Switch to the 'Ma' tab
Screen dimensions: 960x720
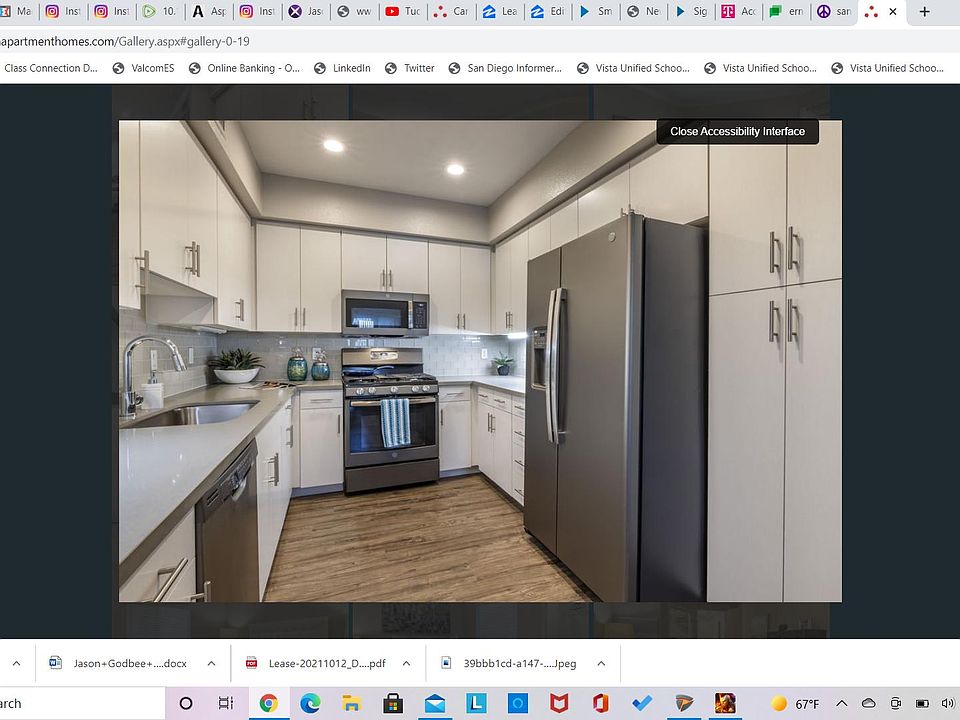[17, 12]
